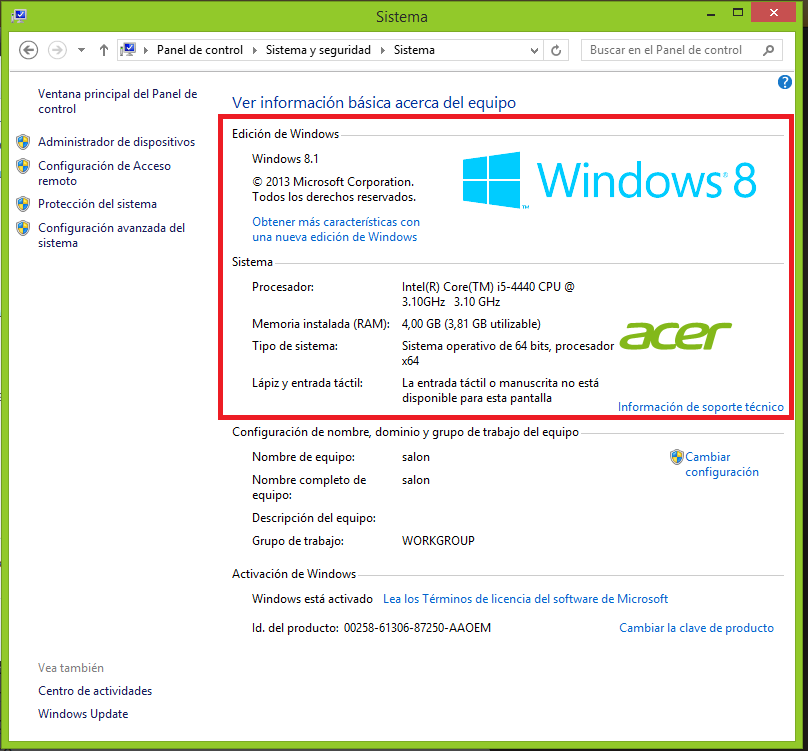Viewport: 808px width, 751px height.
Task: Open Ventana principal del Panel de control
Action: 117,101
